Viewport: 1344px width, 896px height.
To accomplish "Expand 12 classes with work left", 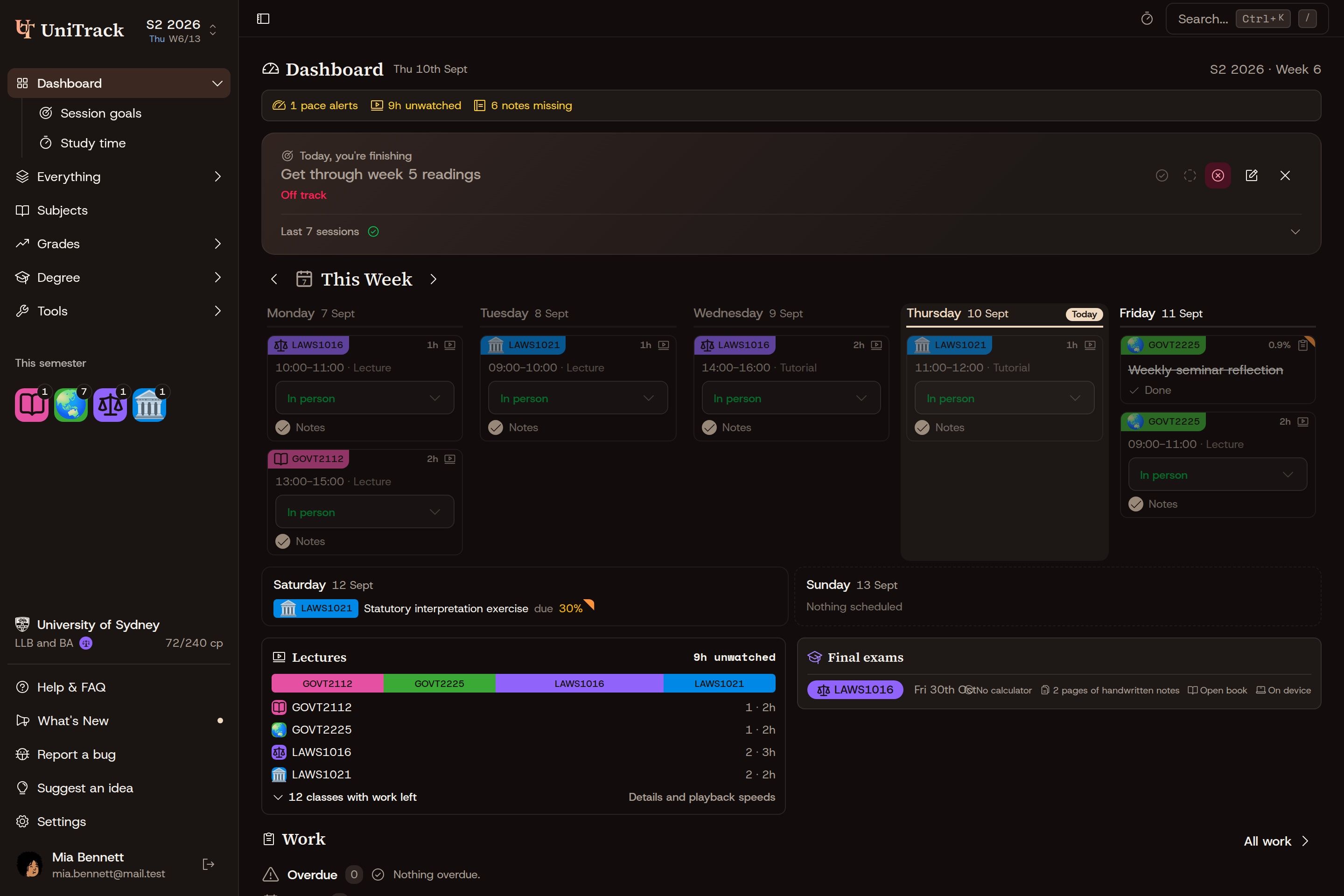I will pyautogui.click(x=345, y=797).
